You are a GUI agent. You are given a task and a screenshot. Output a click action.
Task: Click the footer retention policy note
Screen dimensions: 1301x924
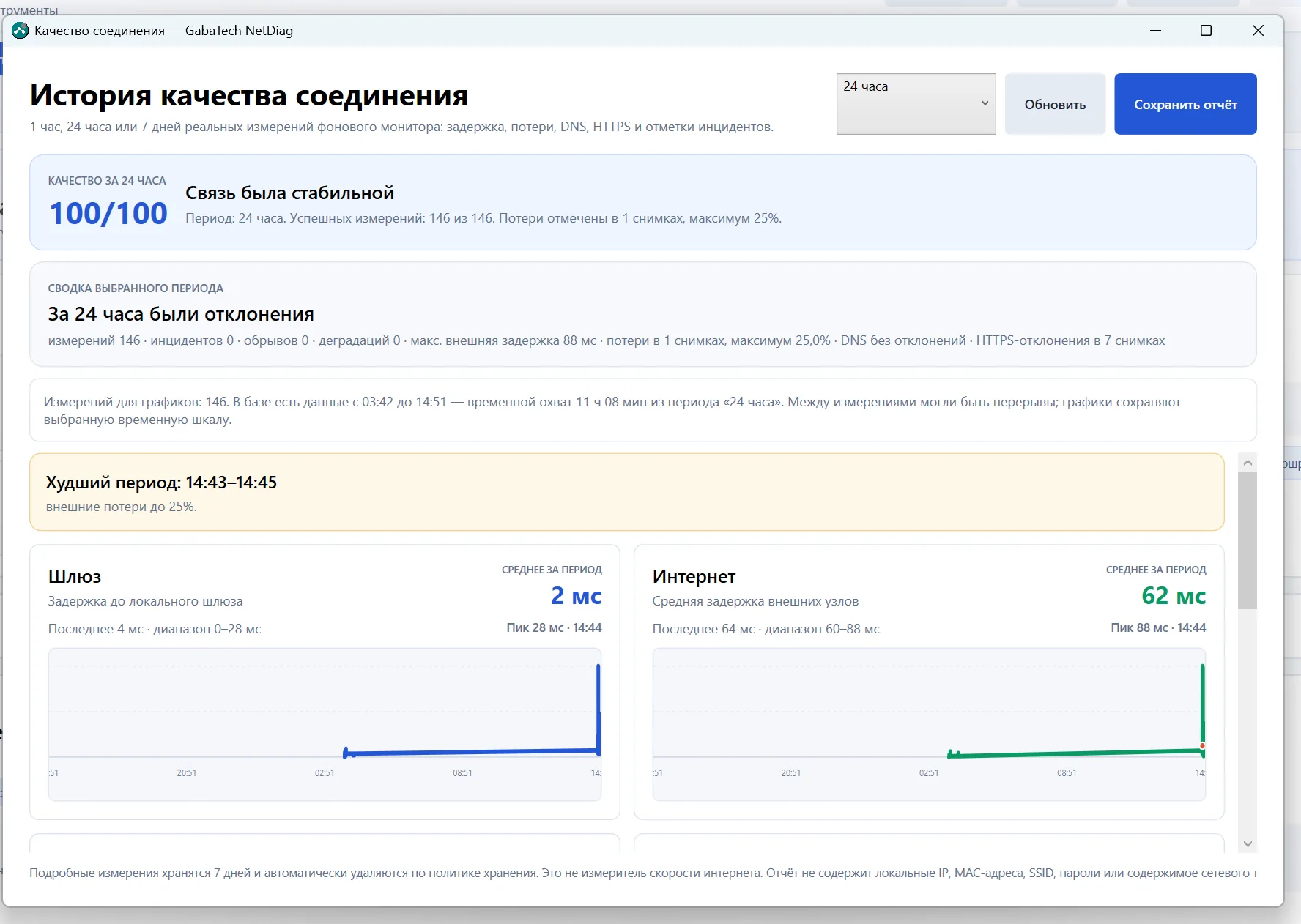tap(643, 873)
